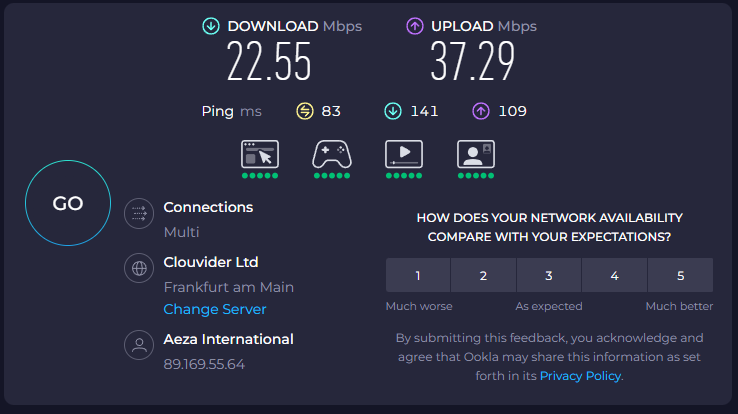Click the online gaming controller icon
738x414 pixels.
tap(332, 154)
